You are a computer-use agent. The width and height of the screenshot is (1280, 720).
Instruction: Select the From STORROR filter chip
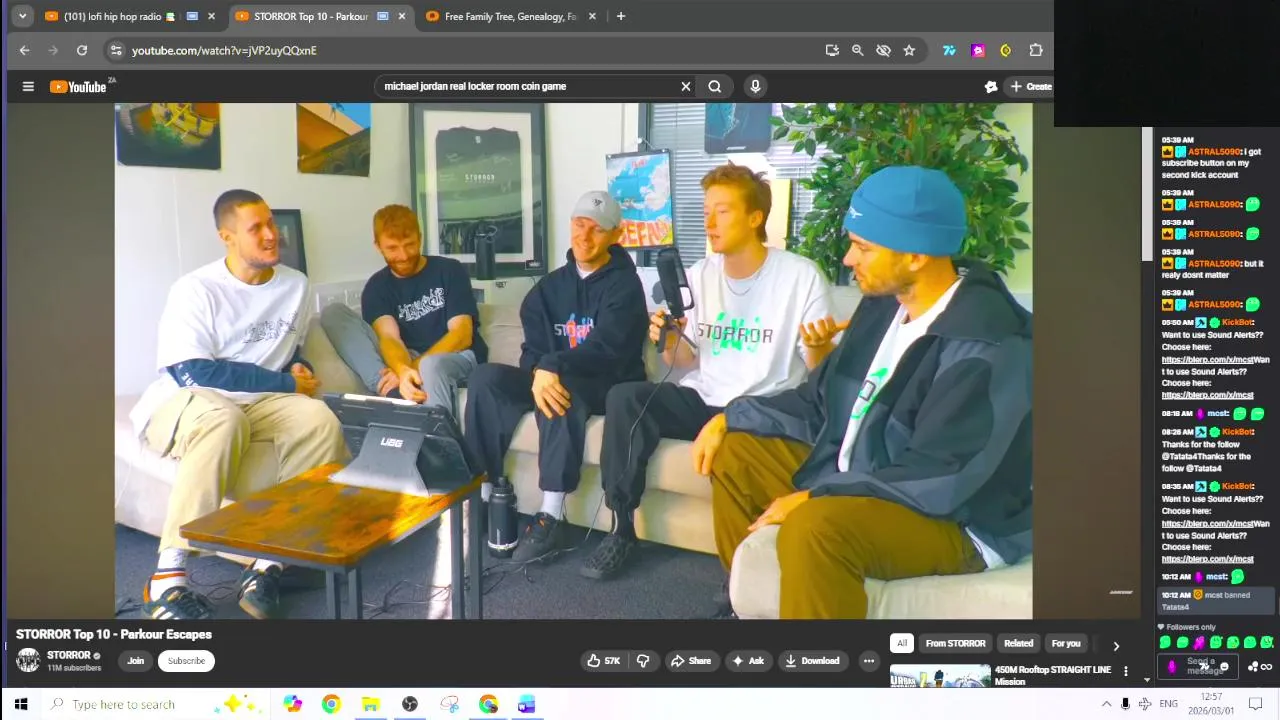pos(955,644)
